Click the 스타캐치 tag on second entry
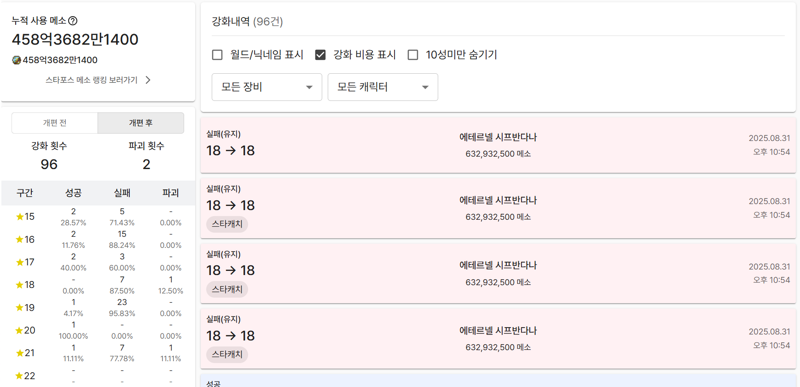The width and height of the screenshot is (800, 387). point(227,224)
